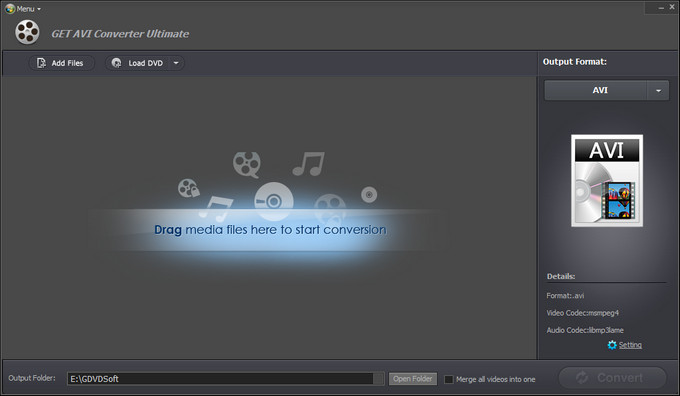Click the Open Folder button
The image size is (680, 396).
point(412,379)
